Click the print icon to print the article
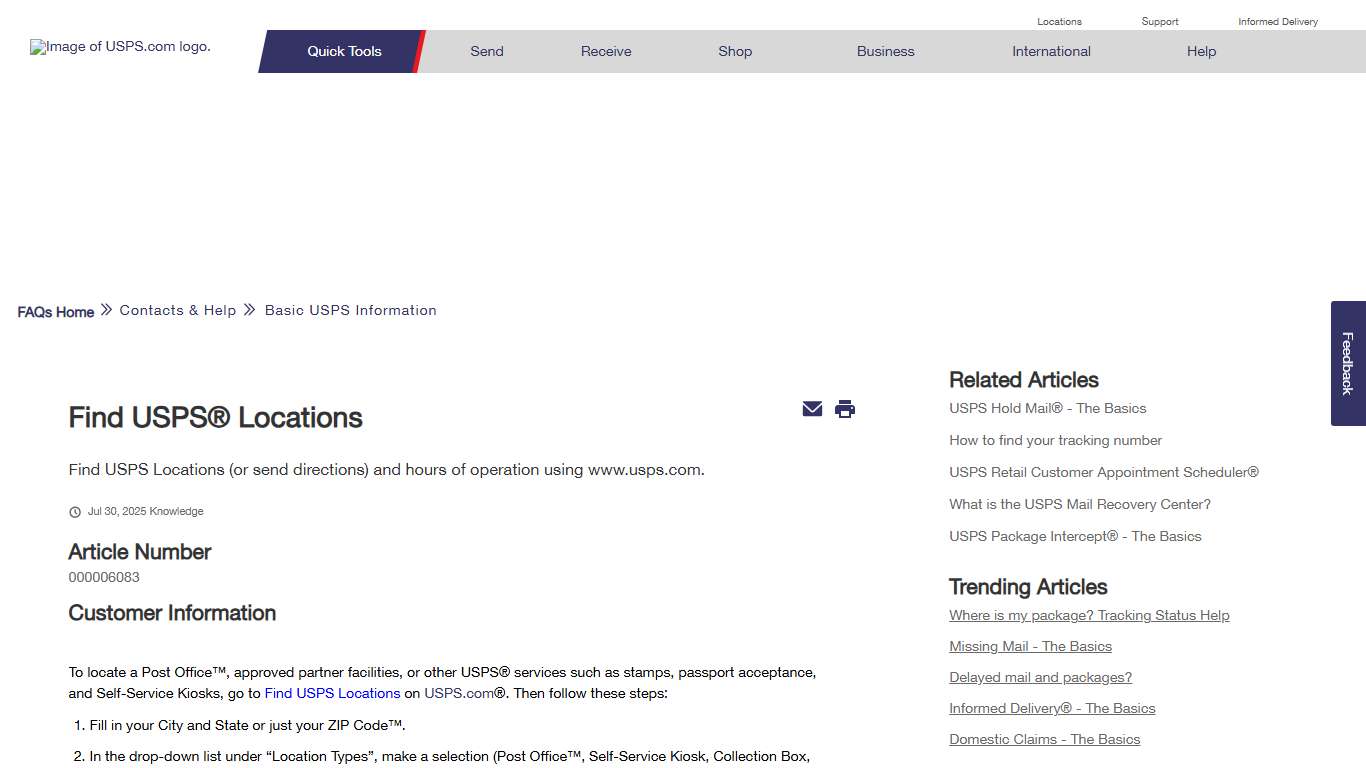1366x768 pixels. pos(845,409)
